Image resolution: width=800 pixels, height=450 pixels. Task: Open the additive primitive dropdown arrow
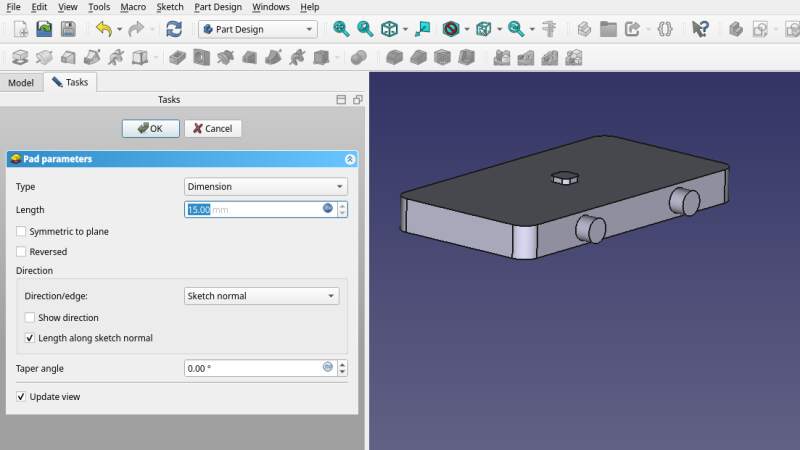(x=156, y=57)
